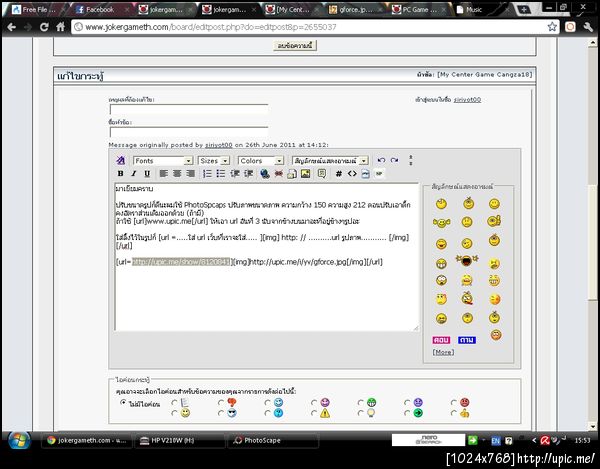Image resolution: width=600 pixels, height=469 pixels.
Task: Insert the pink ตอบ smiley image
Action: tap(441, 340)
